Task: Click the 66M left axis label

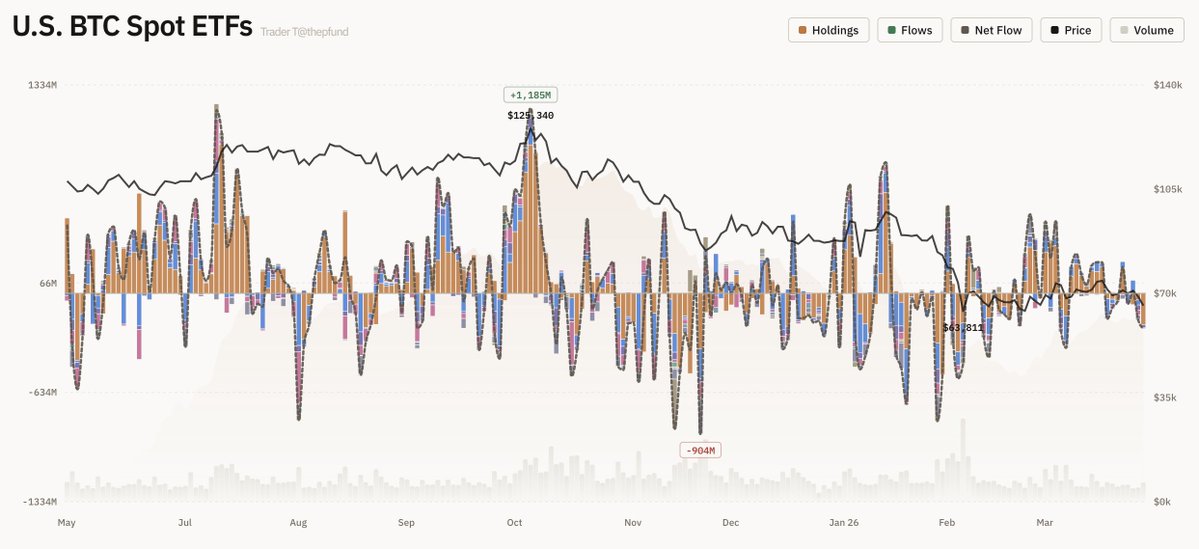Action: (x=48, y=284)
